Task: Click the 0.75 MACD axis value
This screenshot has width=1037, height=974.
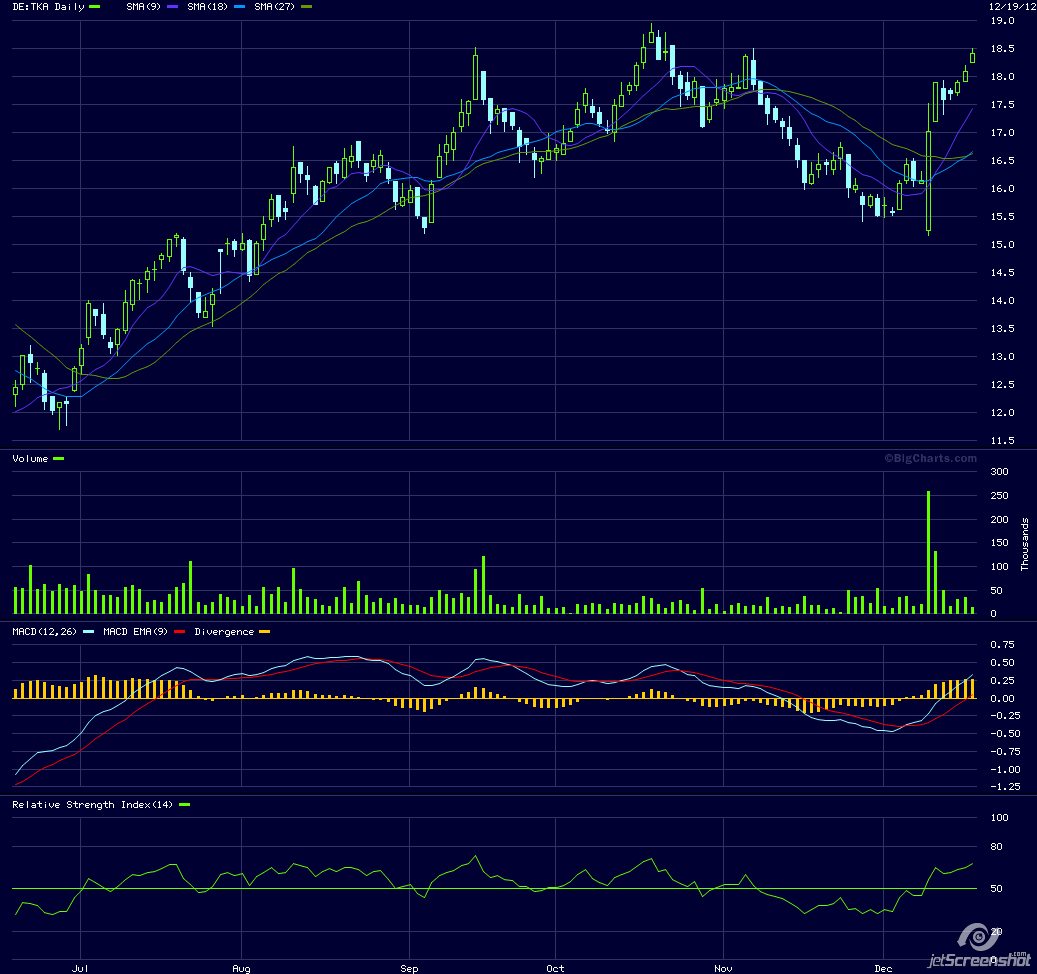Action: point(1002,645)
